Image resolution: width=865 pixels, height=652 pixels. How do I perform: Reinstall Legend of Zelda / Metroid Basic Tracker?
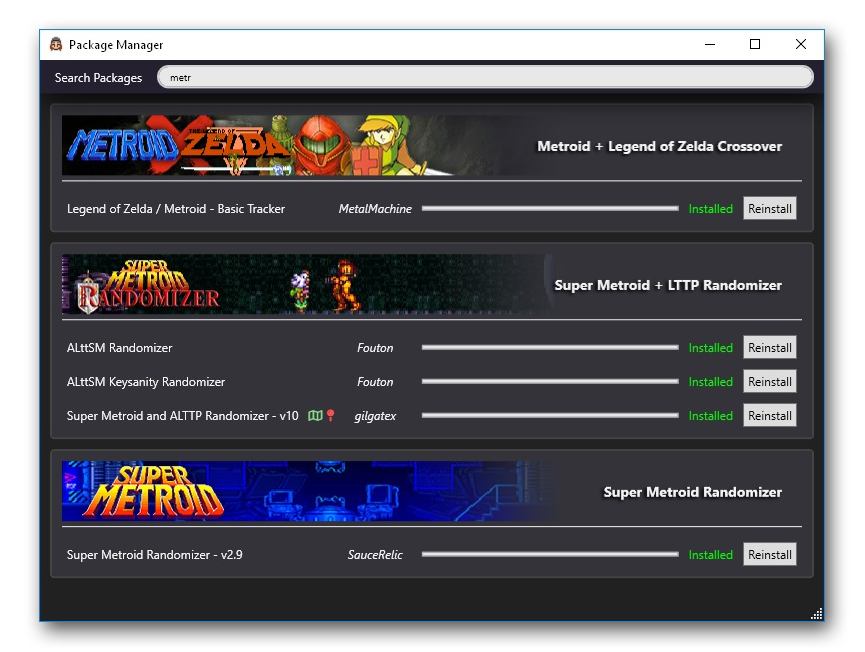click(770, 209)
